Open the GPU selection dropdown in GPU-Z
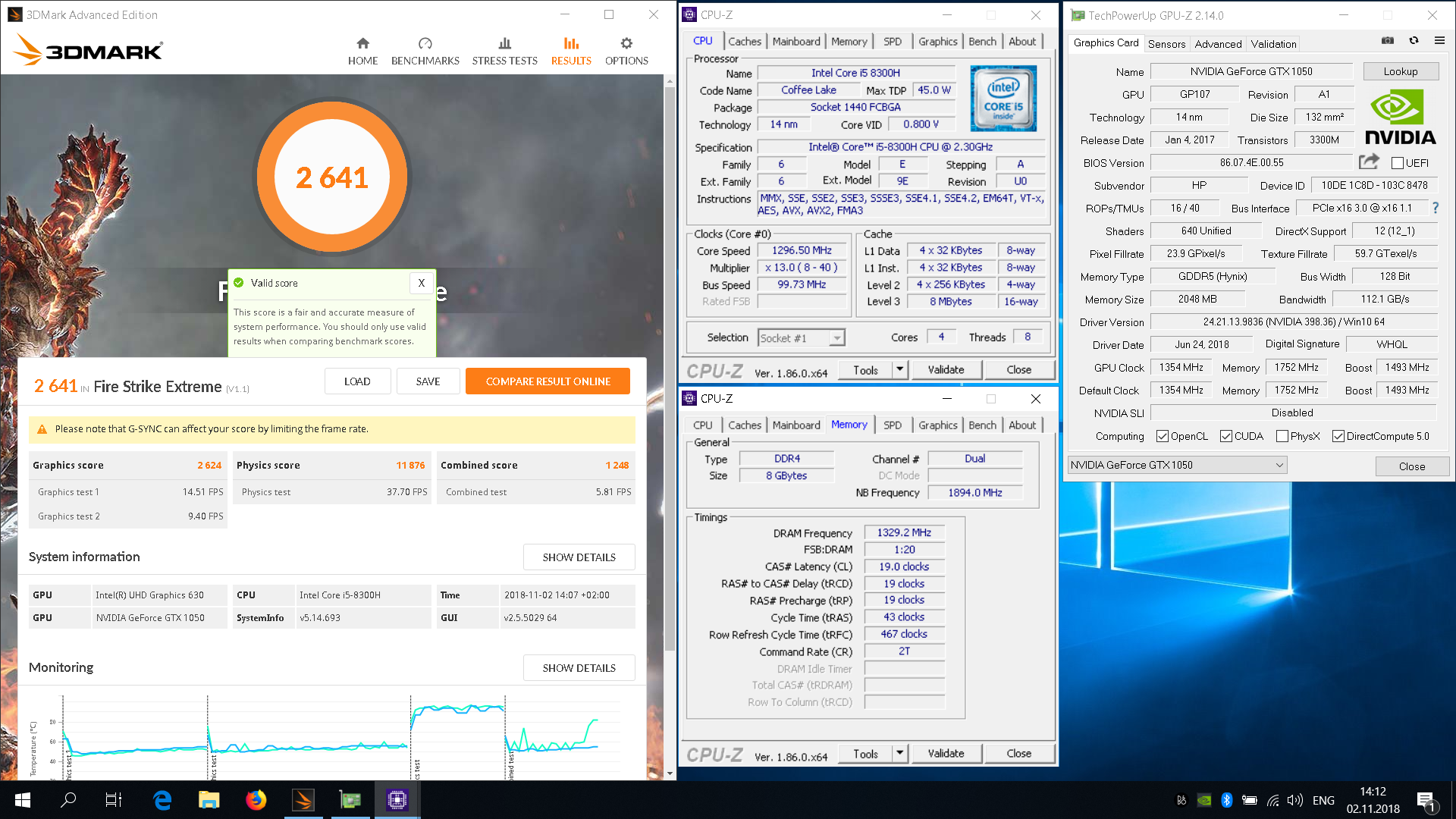Viewport: 1456px width, 819px height. pyautogui.click(x=1178, y=465)
